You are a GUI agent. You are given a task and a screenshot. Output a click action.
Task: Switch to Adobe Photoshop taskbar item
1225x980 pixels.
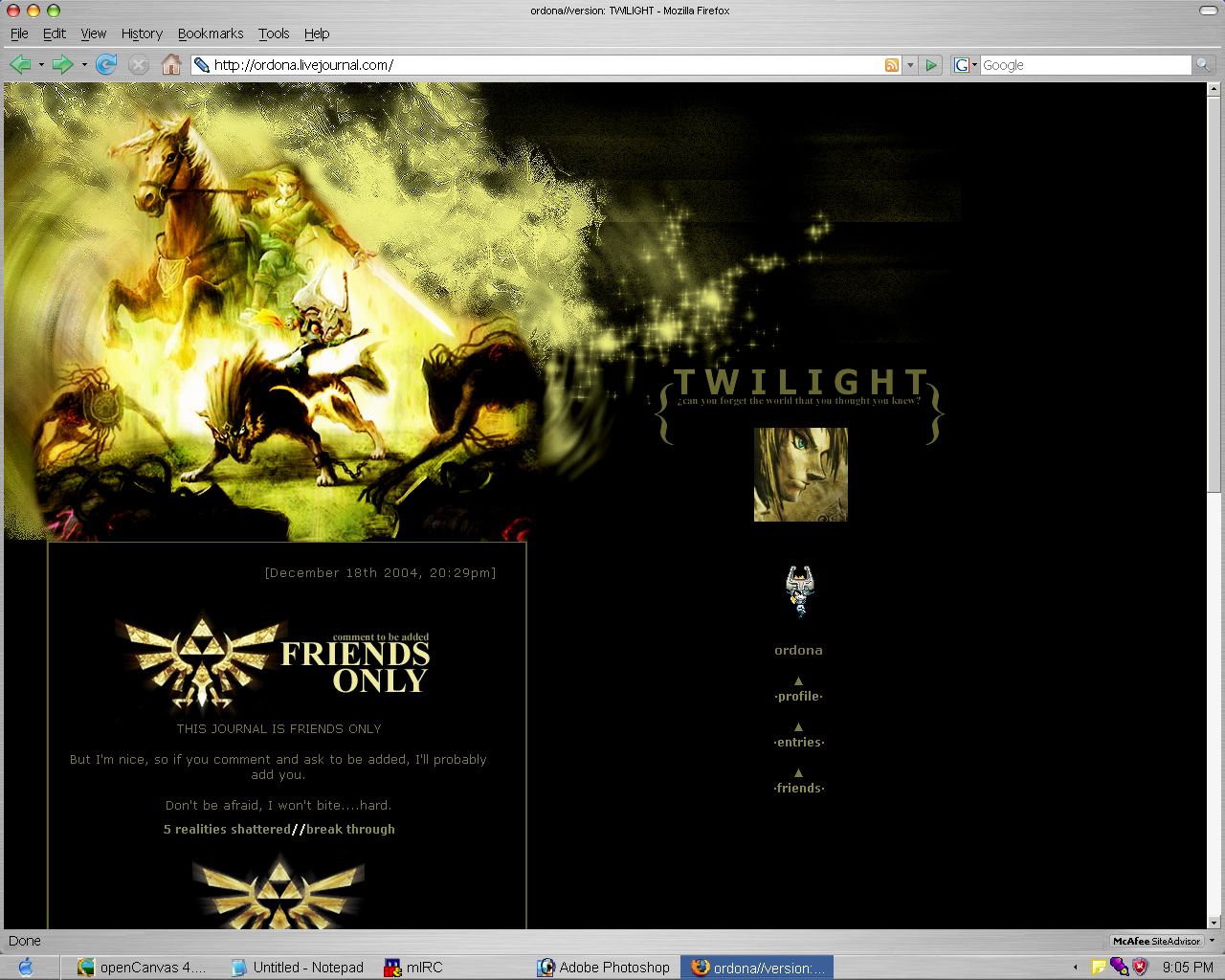coord(604,968)
